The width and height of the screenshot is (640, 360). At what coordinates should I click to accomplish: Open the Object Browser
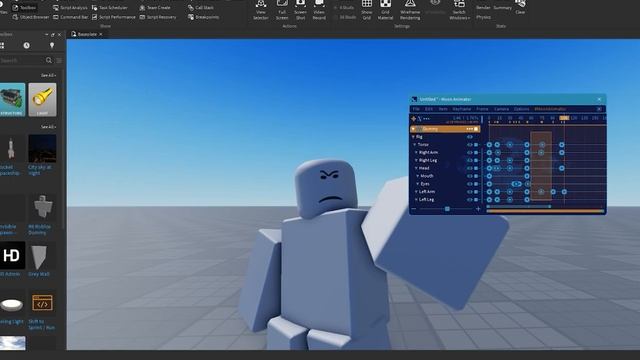(30, 17)
